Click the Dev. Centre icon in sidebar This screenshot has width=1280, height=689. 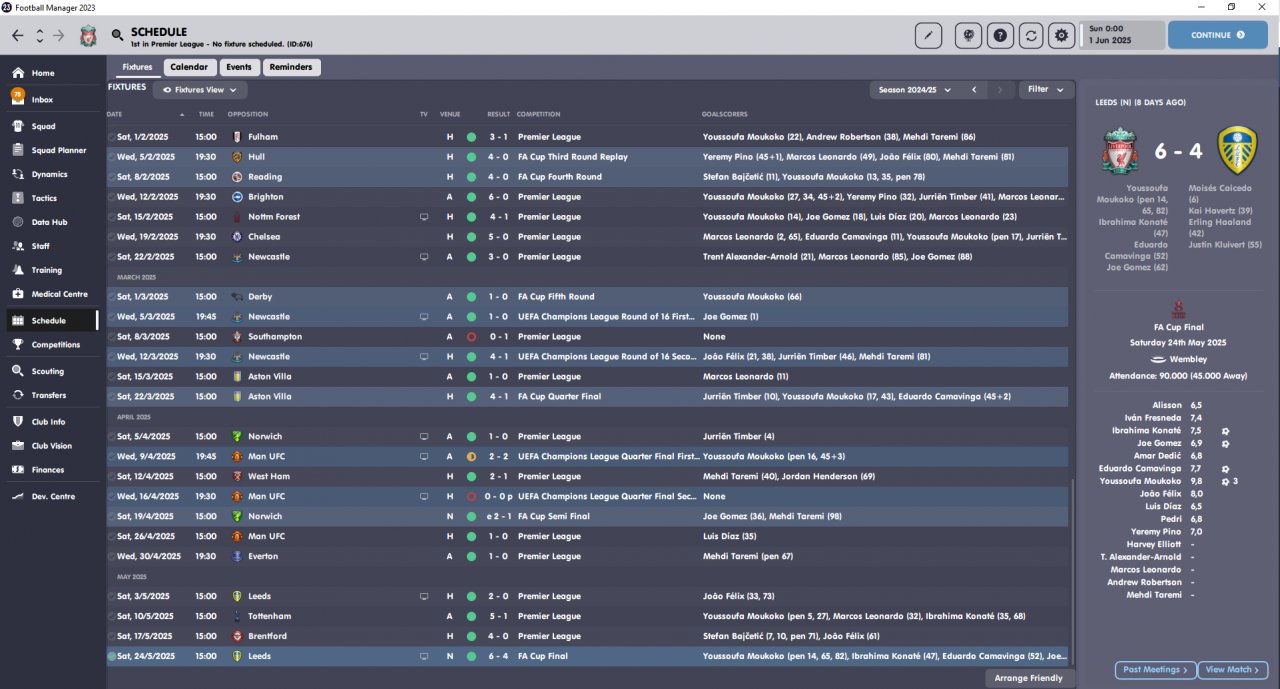coord(18,496)
